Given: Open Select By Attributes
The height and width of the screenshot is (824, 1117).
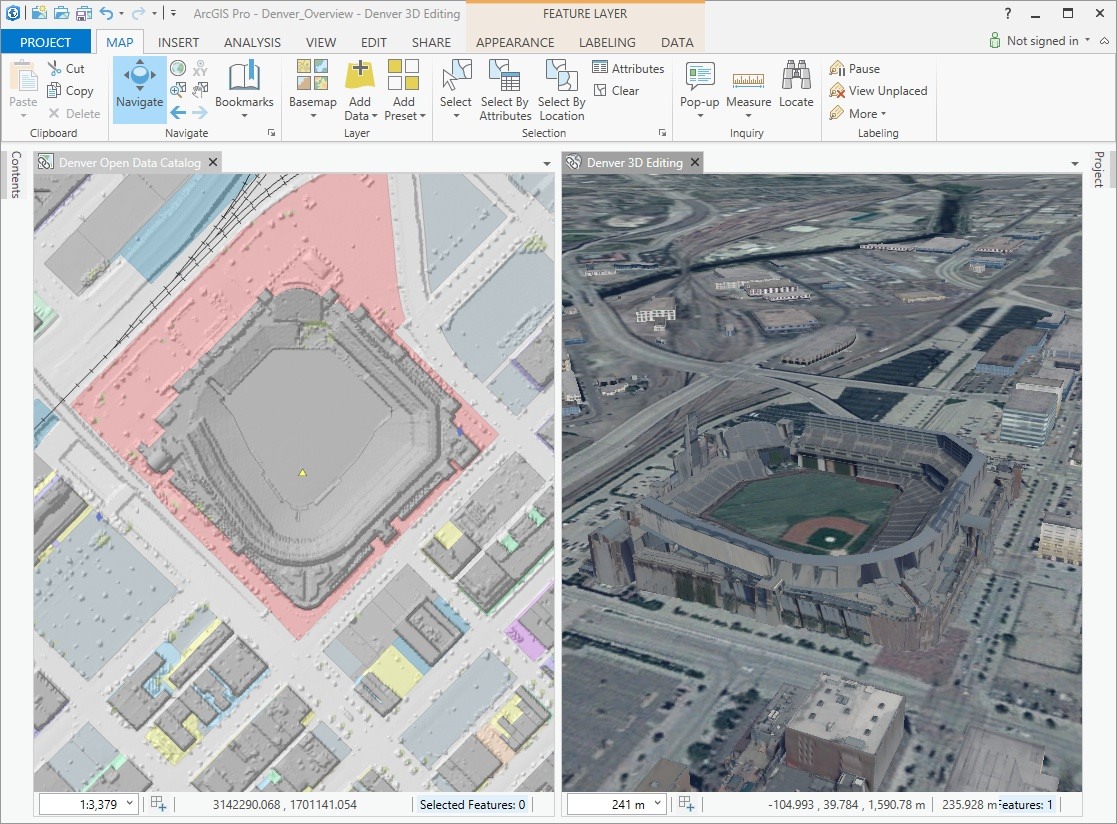Looking at the screenshot, I should (505, 90).
